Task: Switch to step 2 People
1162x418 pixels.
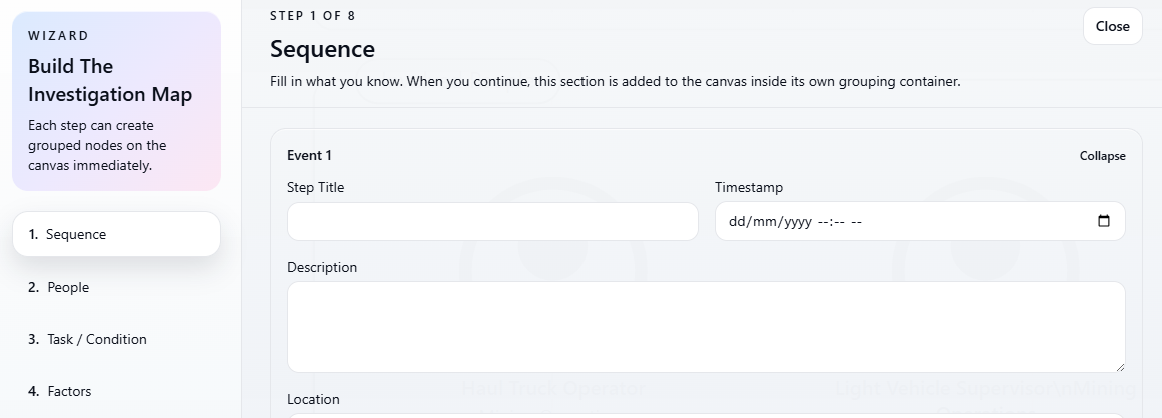Action: point(68,287)
